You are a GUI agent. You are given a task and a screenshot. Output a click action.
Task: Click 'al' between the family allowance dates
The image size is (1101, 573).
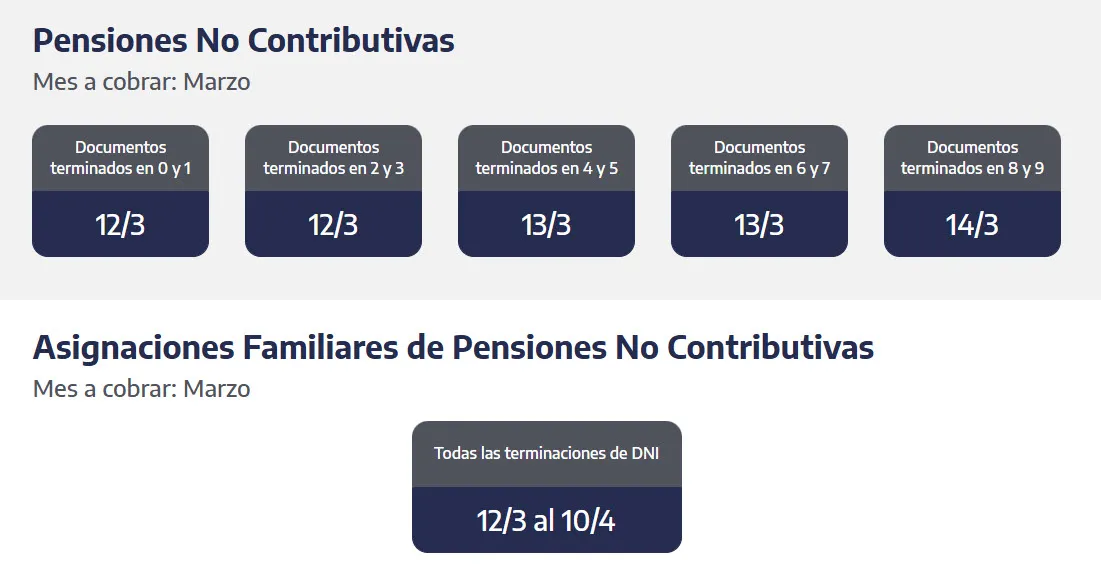point(545,521)
